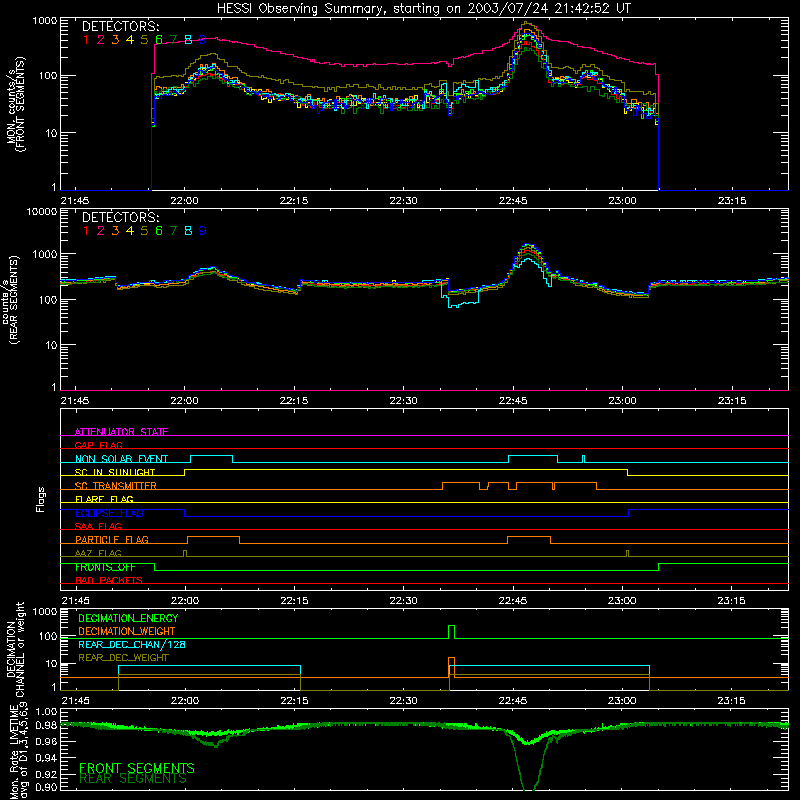This screenshot has width=800, height=800.
Task: Click the 0.94 tick label on livetime axis
Action: [46, 758]
